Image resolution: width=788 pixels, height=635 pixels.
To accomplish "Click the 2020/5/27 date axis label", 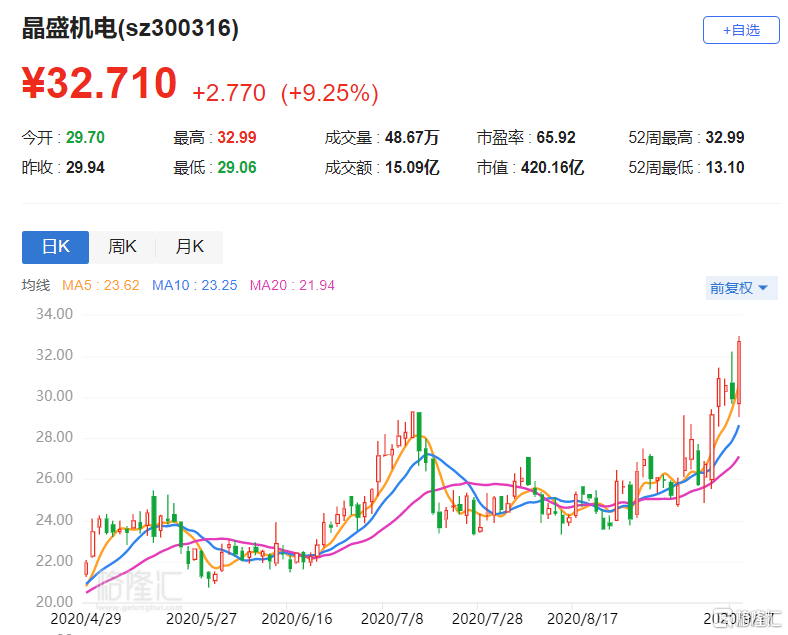I will 201,619.
